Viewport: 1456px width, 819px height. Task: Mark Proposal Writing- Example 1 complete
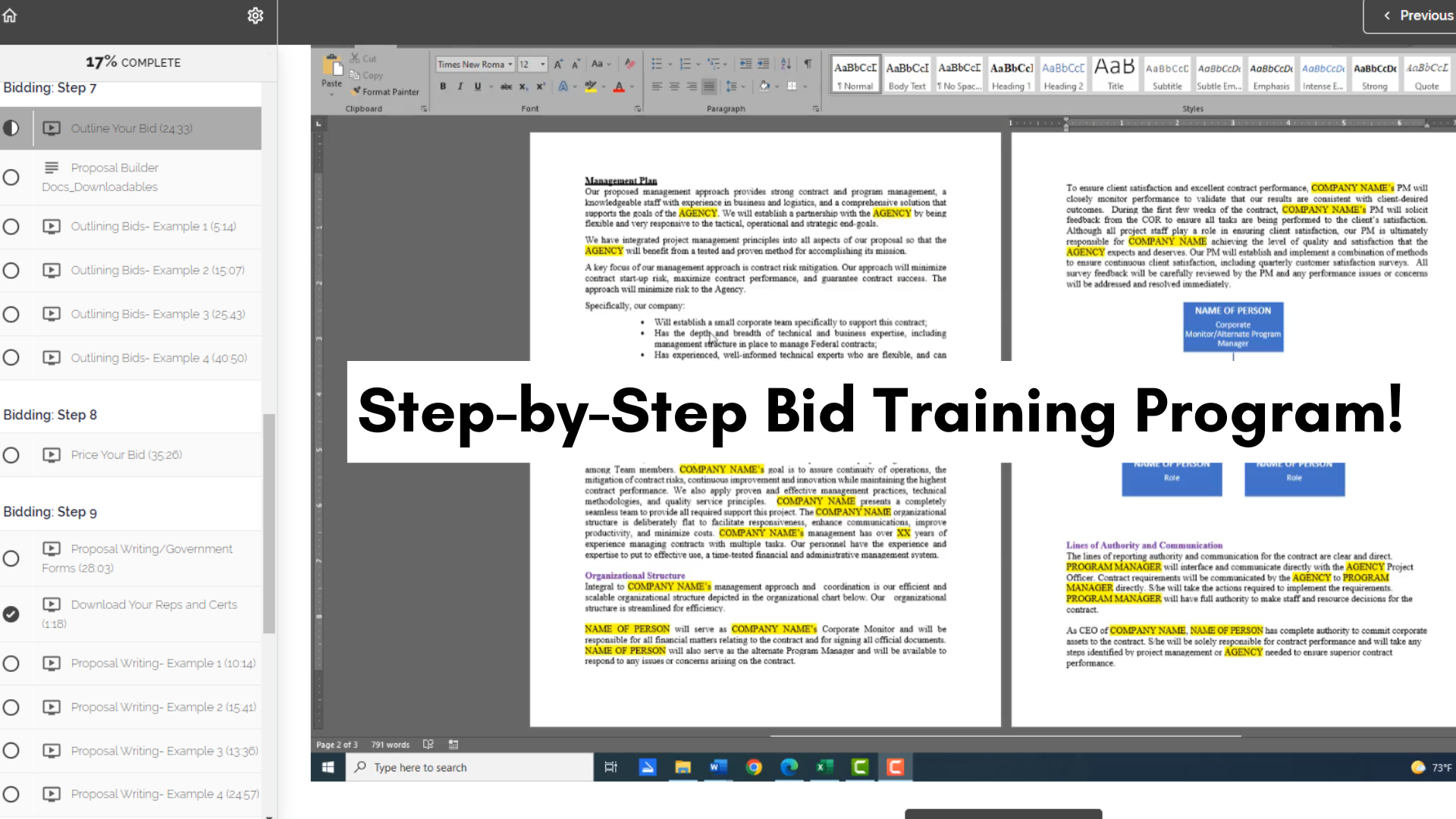point(11,664)
